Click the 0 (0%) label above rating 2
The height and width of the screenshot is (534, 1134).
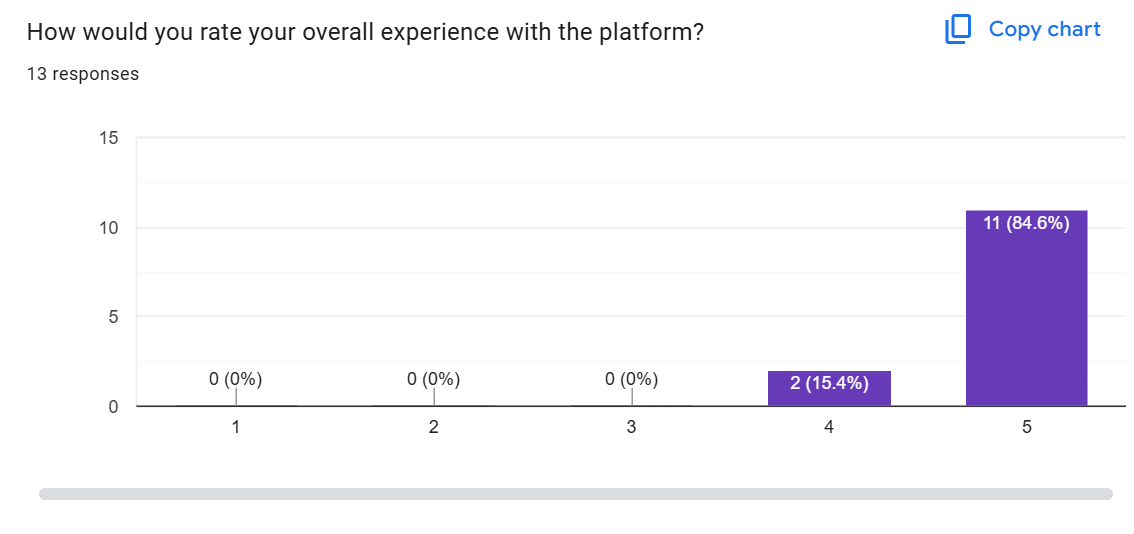(x=434, y=379)
